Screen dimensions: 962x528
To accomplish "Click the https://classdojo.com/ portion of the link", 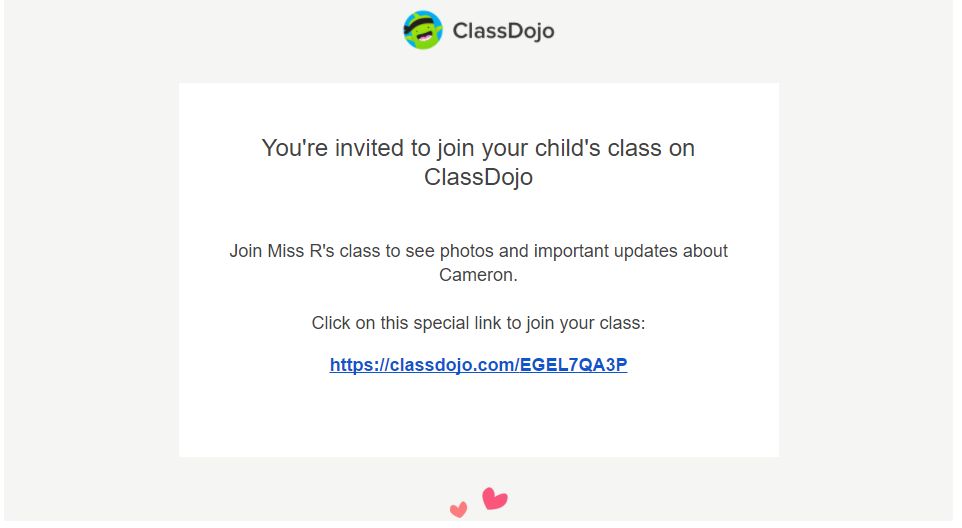I will (424, 365).
